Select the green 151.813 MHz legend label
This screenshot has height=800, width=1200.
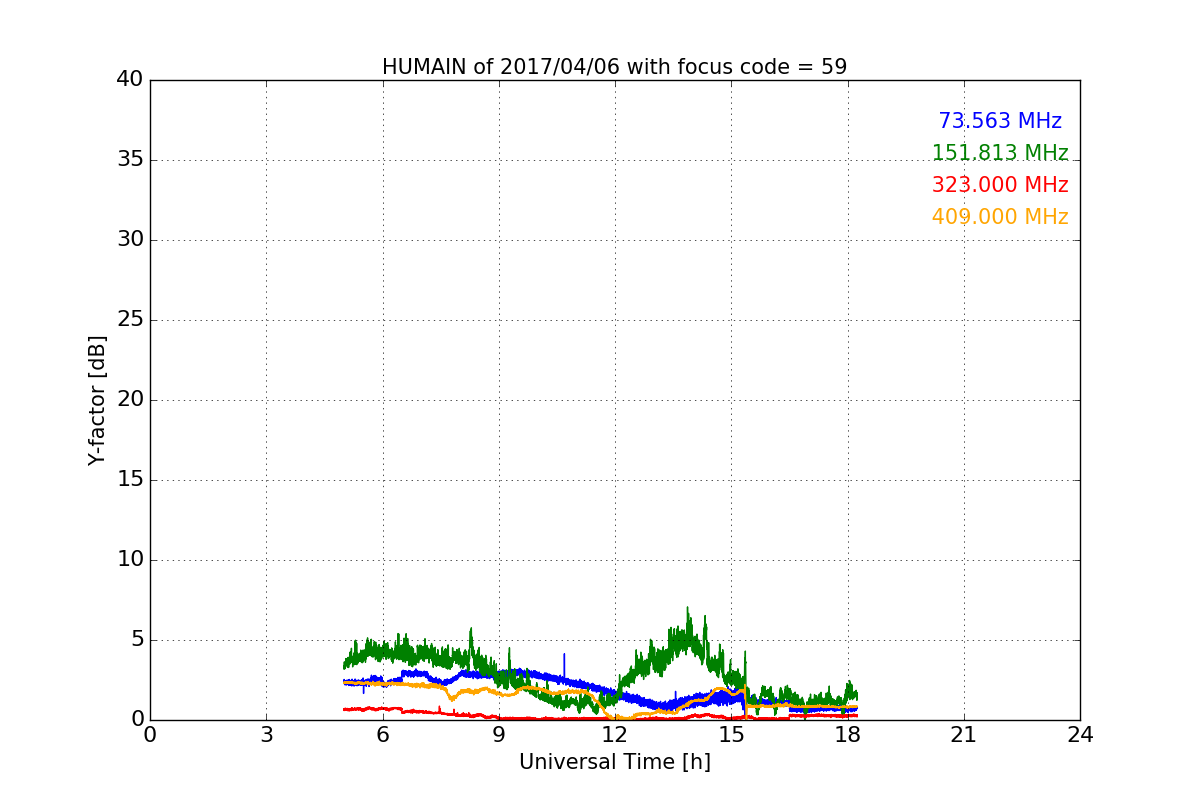coord(1000,153)
